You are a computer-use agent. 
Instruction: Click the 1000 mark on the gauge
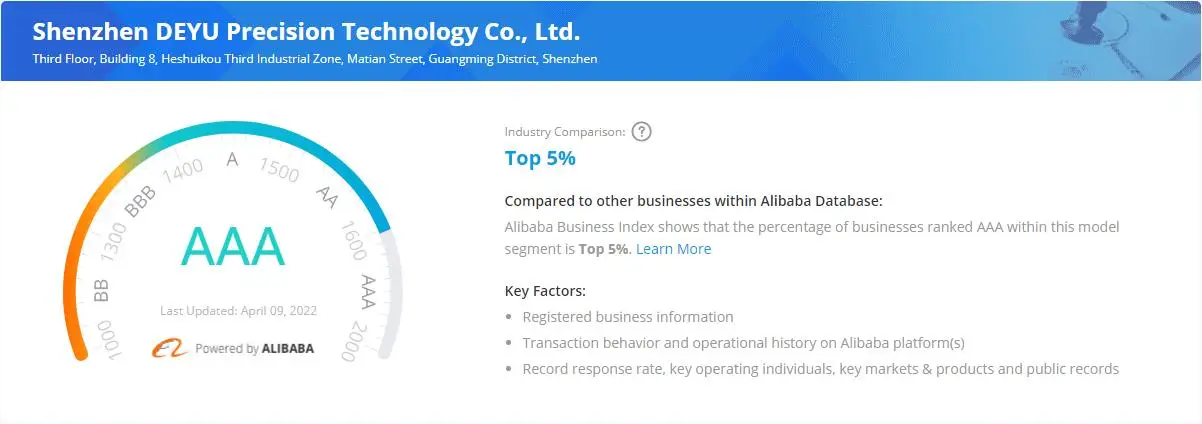click(x=108, y=339)
